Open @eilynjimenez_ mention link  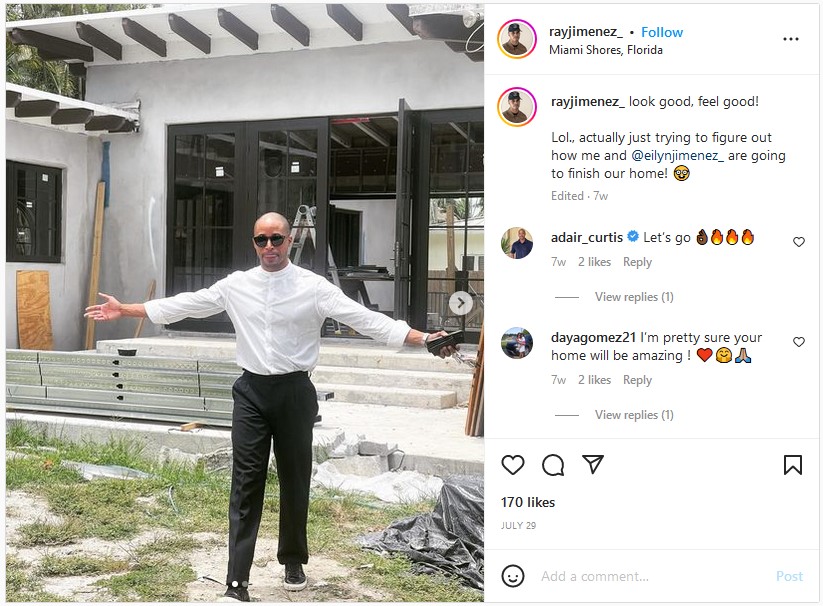point(677,155)
